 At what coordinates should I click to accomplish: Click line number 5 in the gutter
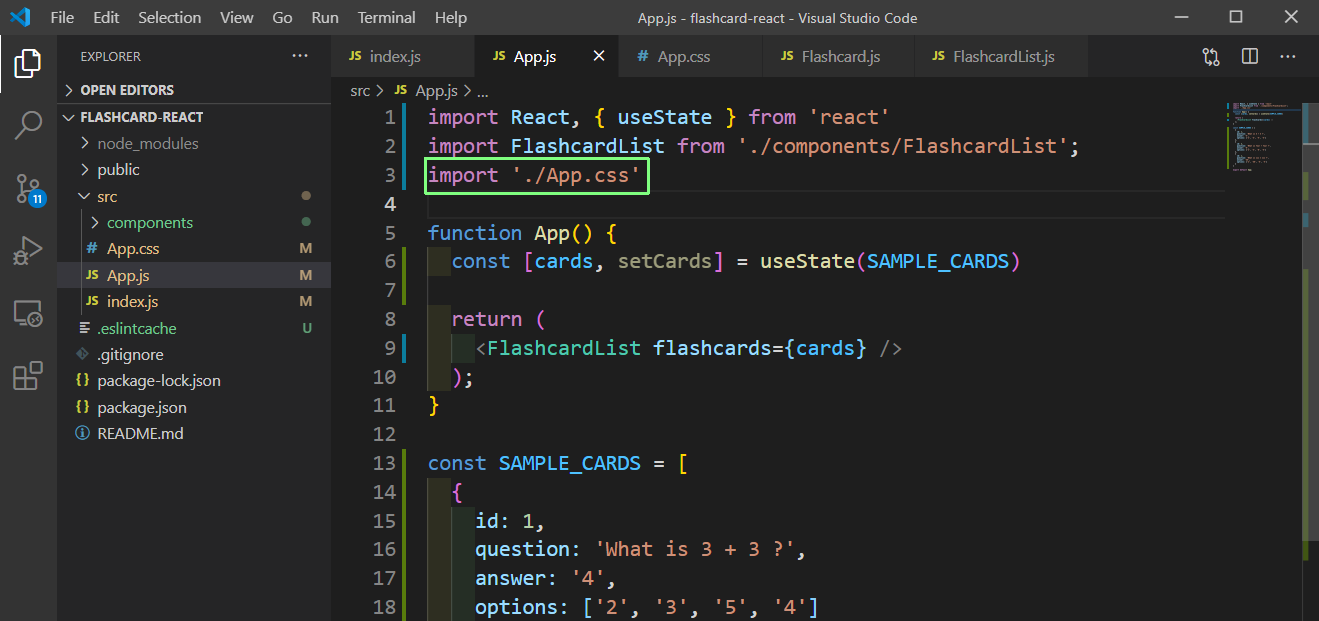click(x=389, y=233)
